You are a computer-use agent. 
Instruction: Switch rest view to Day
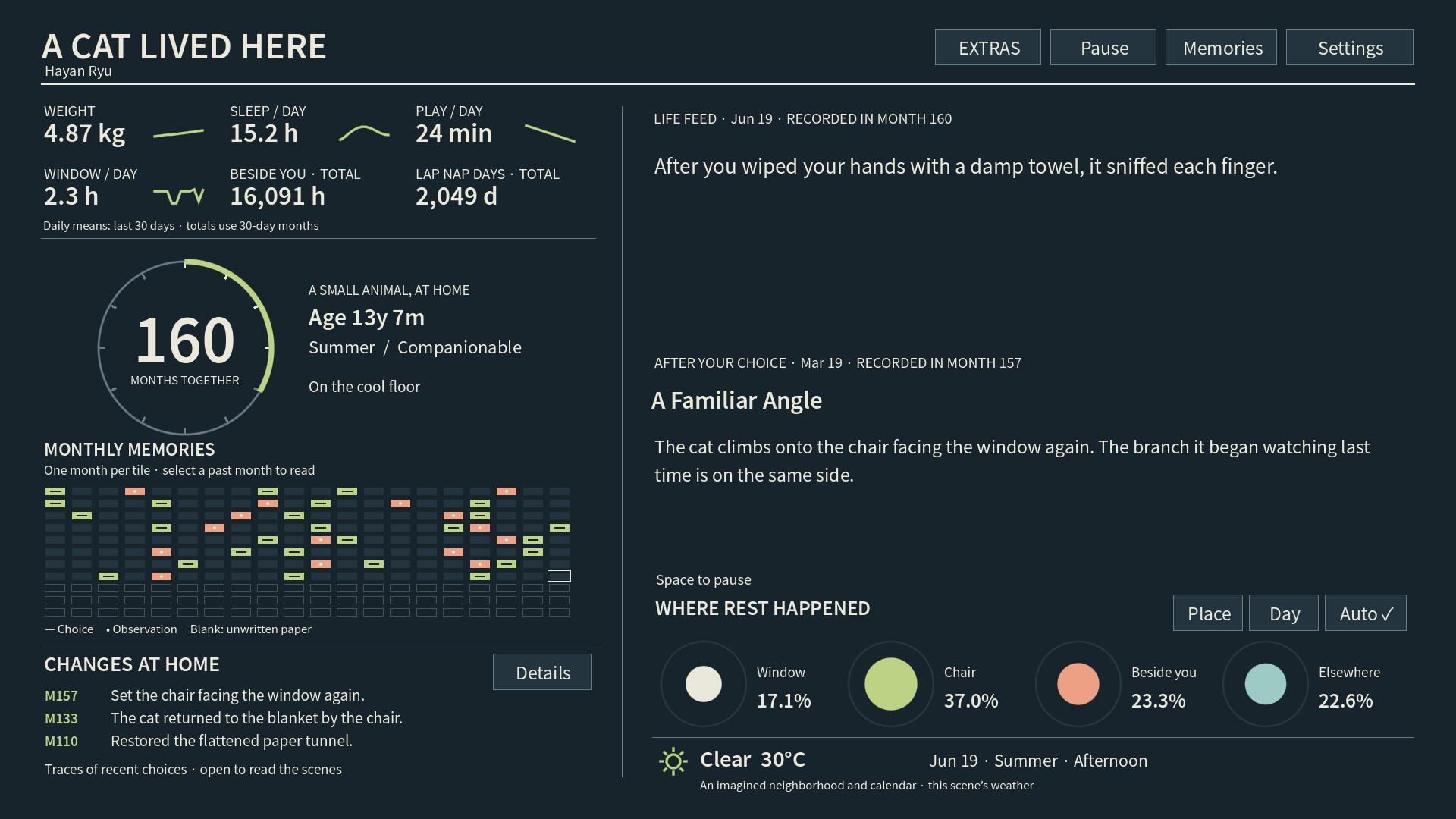1284,613
